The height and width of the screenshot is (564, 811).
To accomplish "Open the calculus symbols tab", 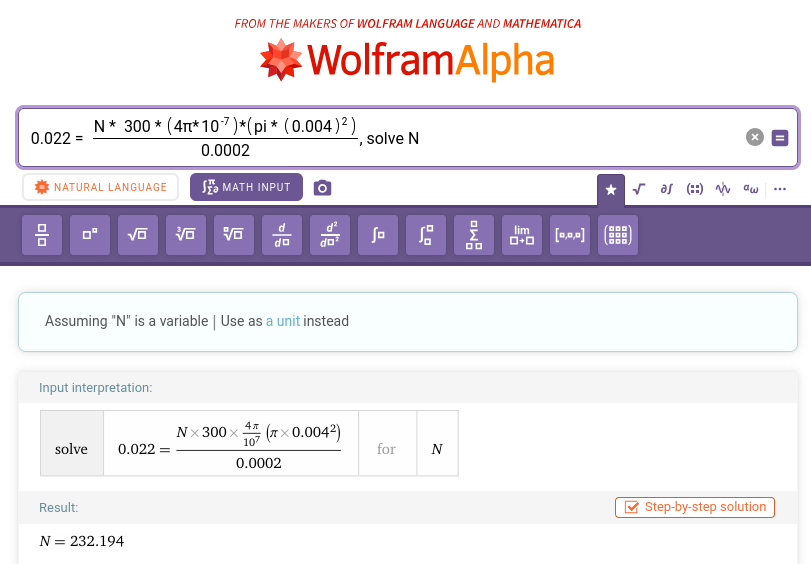I will (x=667, y=189).
